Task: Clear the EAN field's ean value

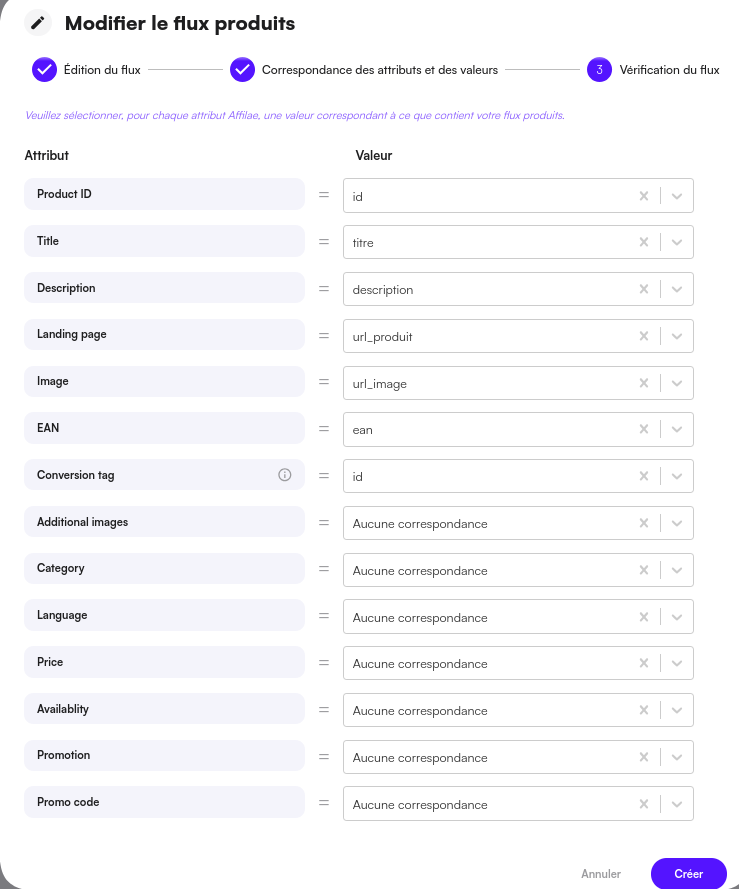Action: 644,430
